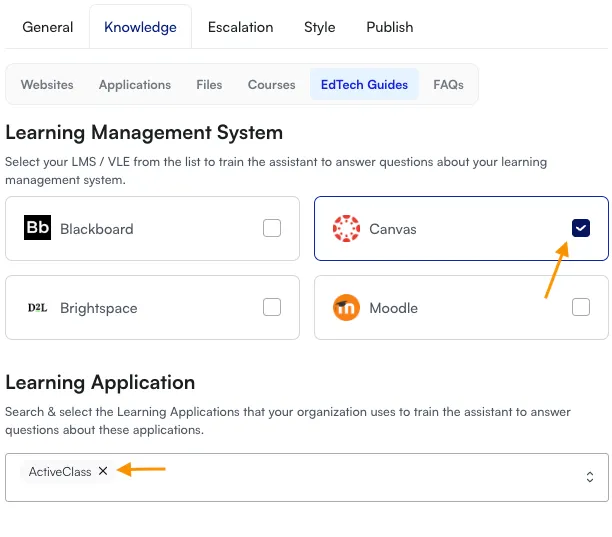Click the Blackboard Bb logo icon
The image size is (612, 537).
pyautogui.click(x=37, y=228)
